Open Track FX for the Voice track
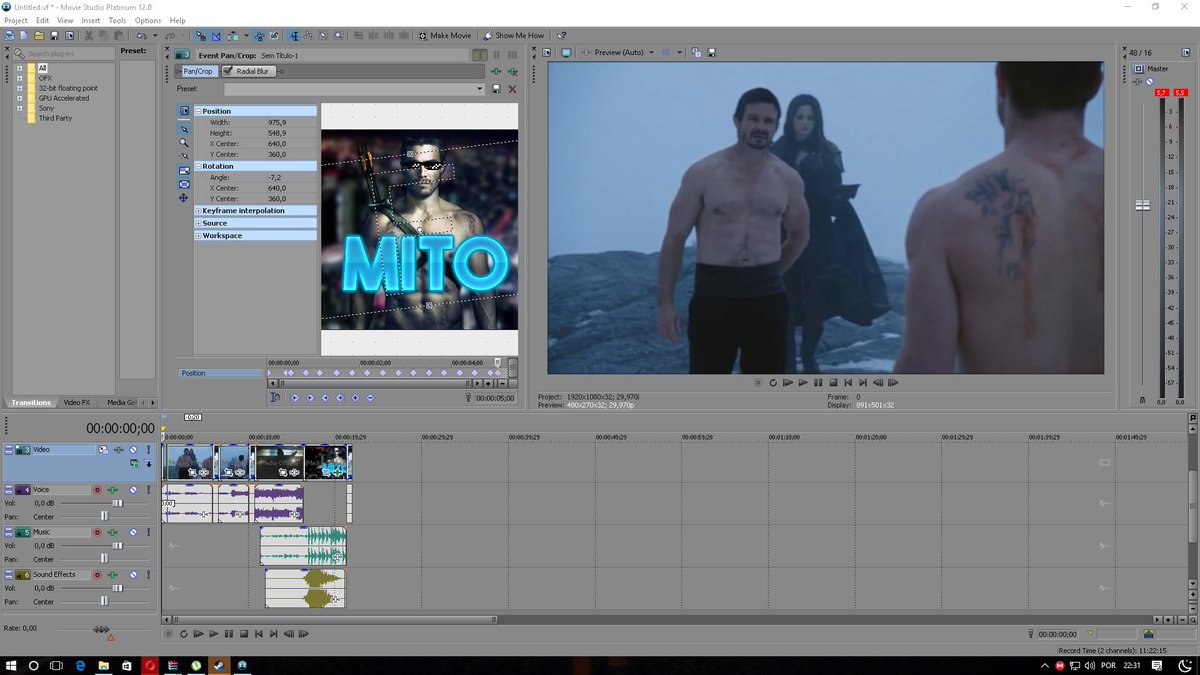The image size is (1200, 675). (115, 490)
